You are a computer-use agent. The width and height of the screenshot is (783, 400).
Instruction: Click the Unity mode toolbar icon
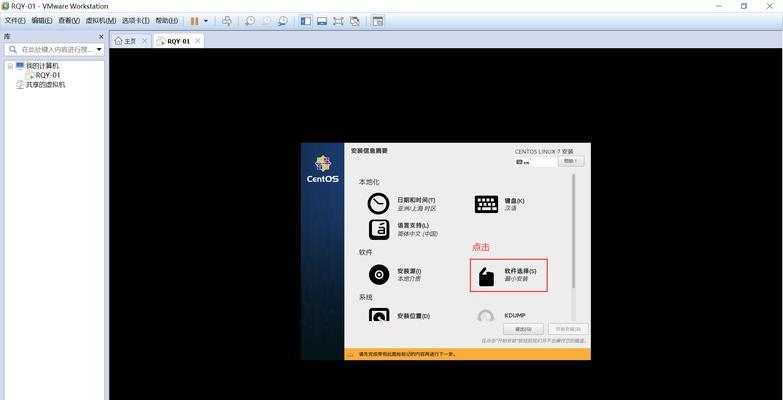[355, 21]
